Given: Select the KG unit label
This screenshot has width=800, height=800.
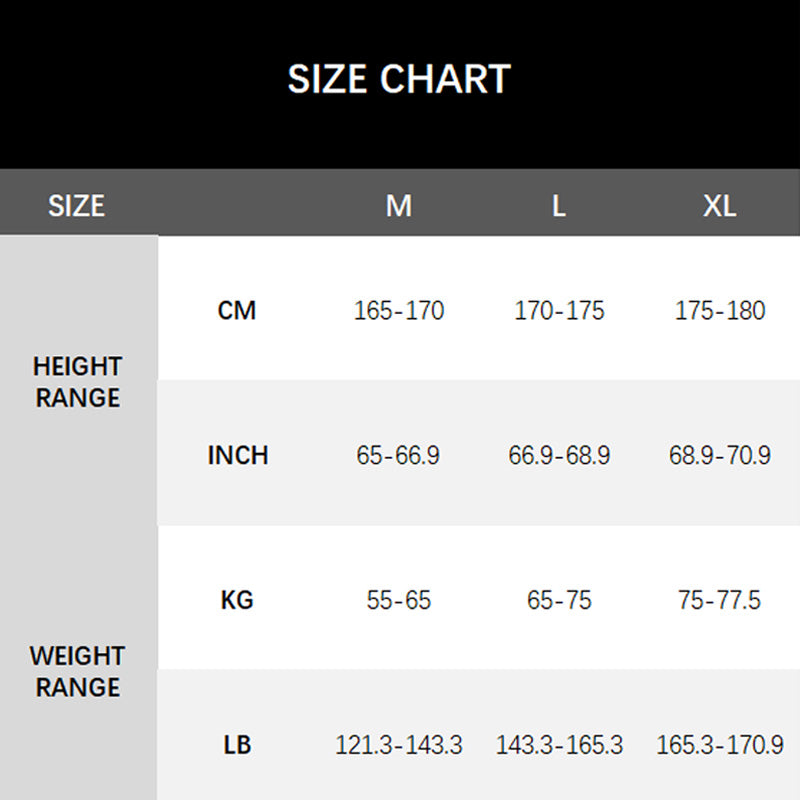Looking at the screenshot, I should tap(237, 600).
